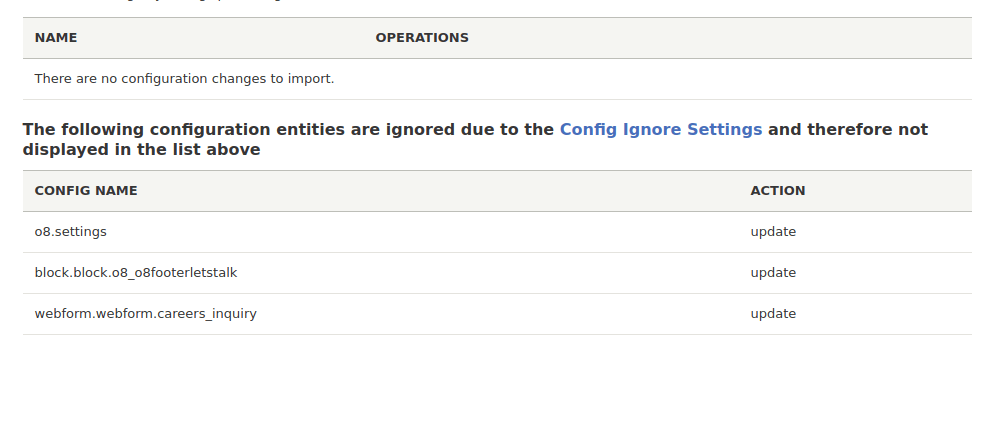
Task: Click the CONFIG NAME column header
Action: (x=86, y=191)
